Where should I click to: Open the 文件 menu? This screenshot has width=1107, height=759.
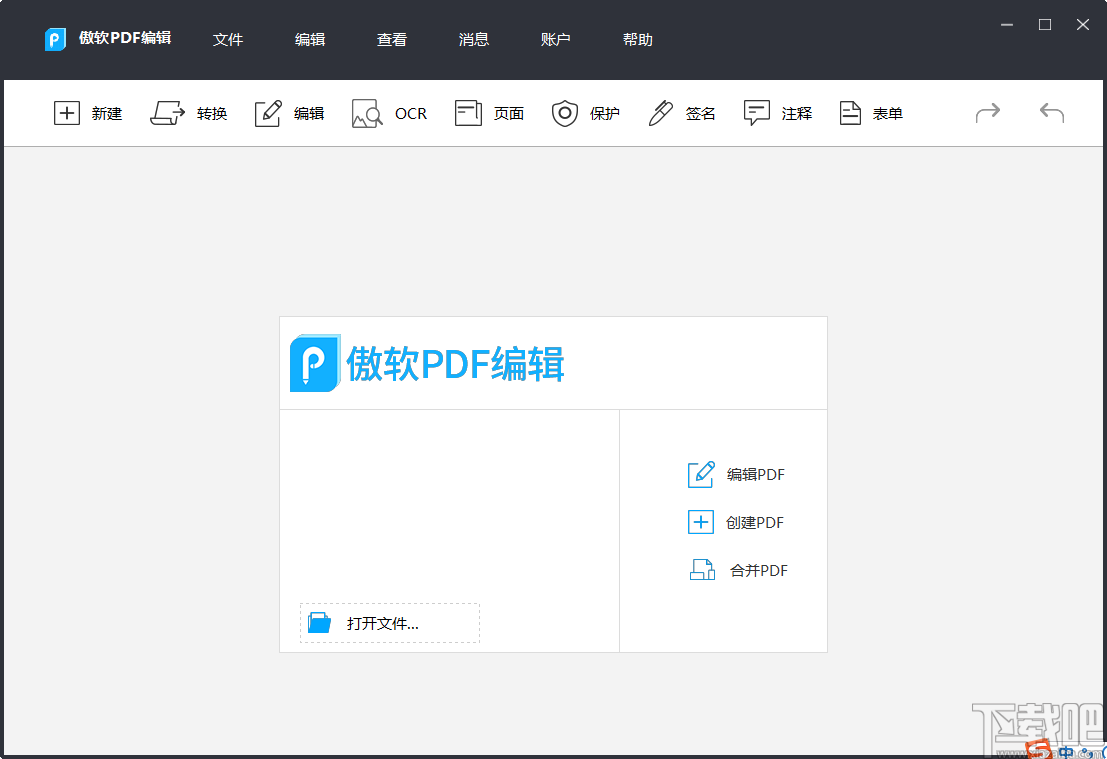(x=228, y=40)
